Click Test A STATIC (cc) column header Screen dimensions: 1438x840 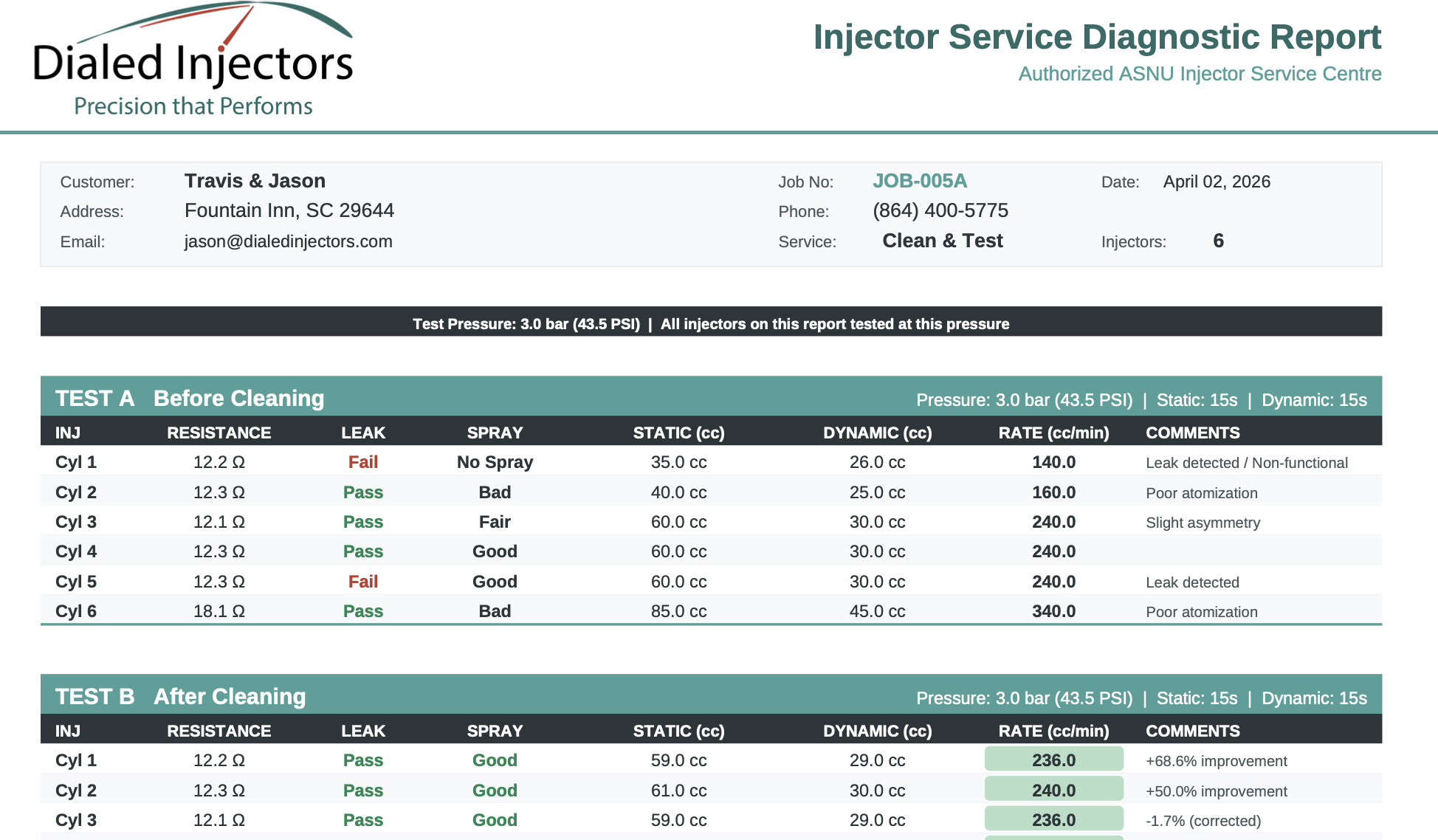[x=678, y=433]
